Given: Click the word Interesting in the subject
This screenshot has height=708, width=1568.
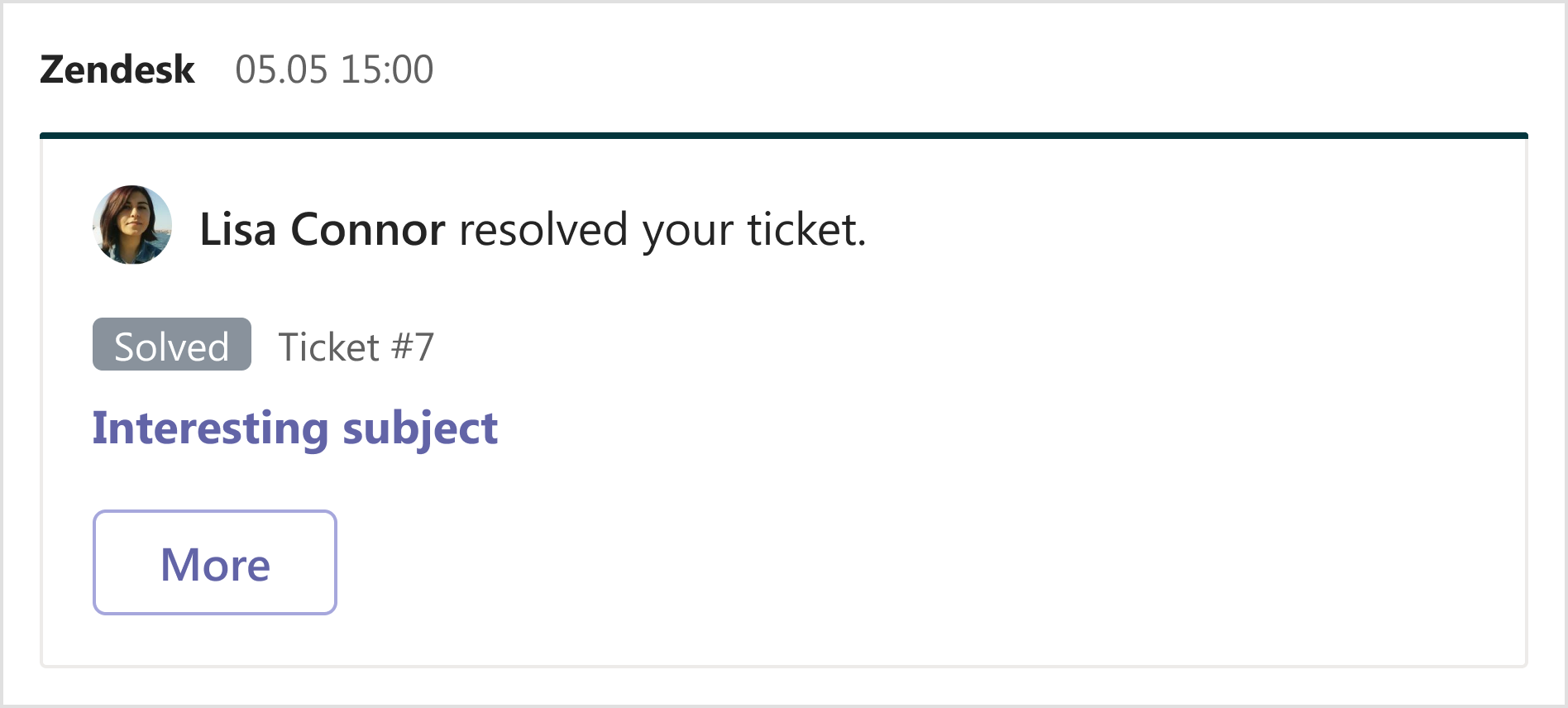Looking at the screenshot, I should coord(210,428).
